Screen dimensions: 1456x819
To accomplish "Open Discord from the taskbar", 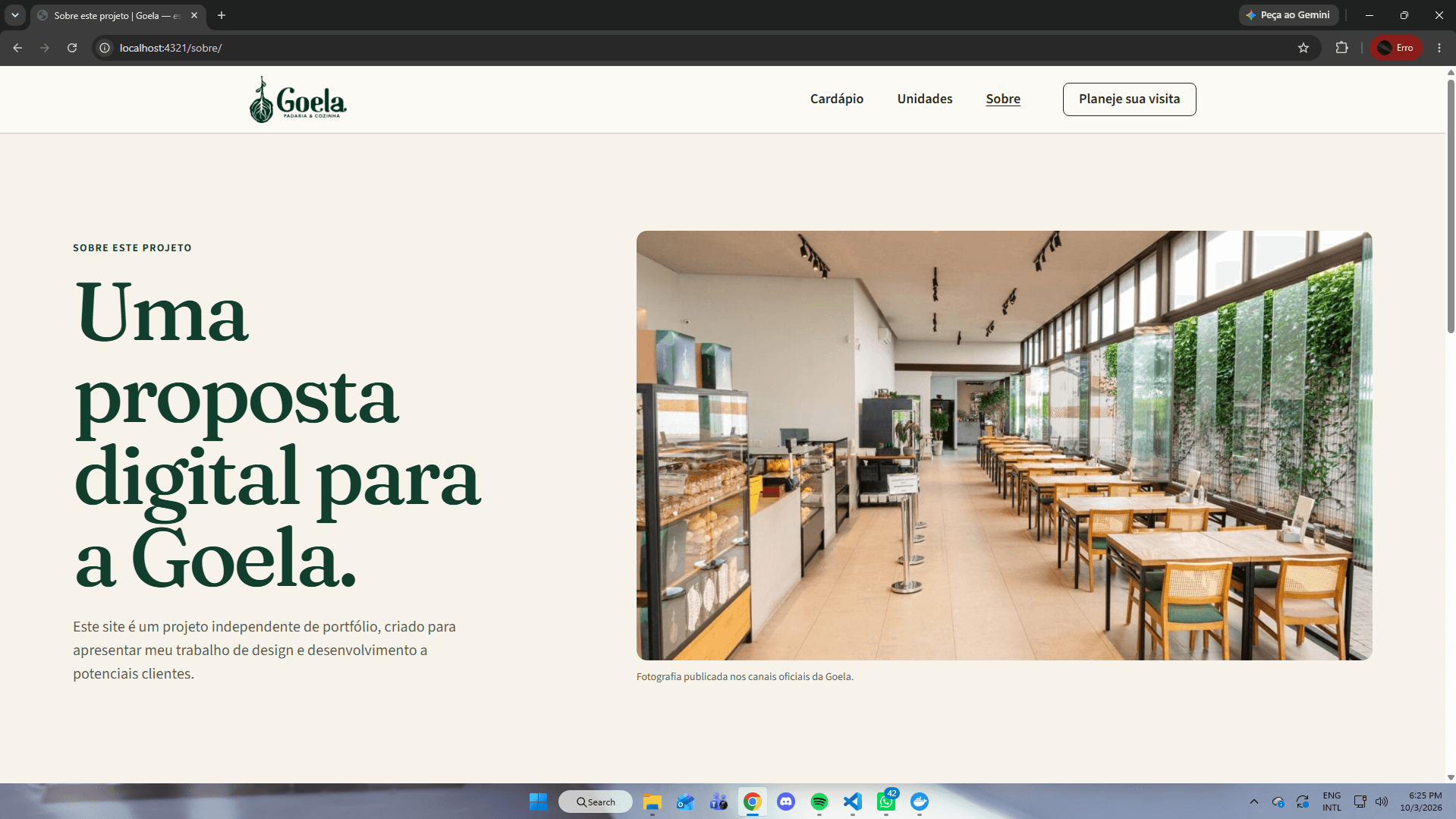I will coord(786,802).
